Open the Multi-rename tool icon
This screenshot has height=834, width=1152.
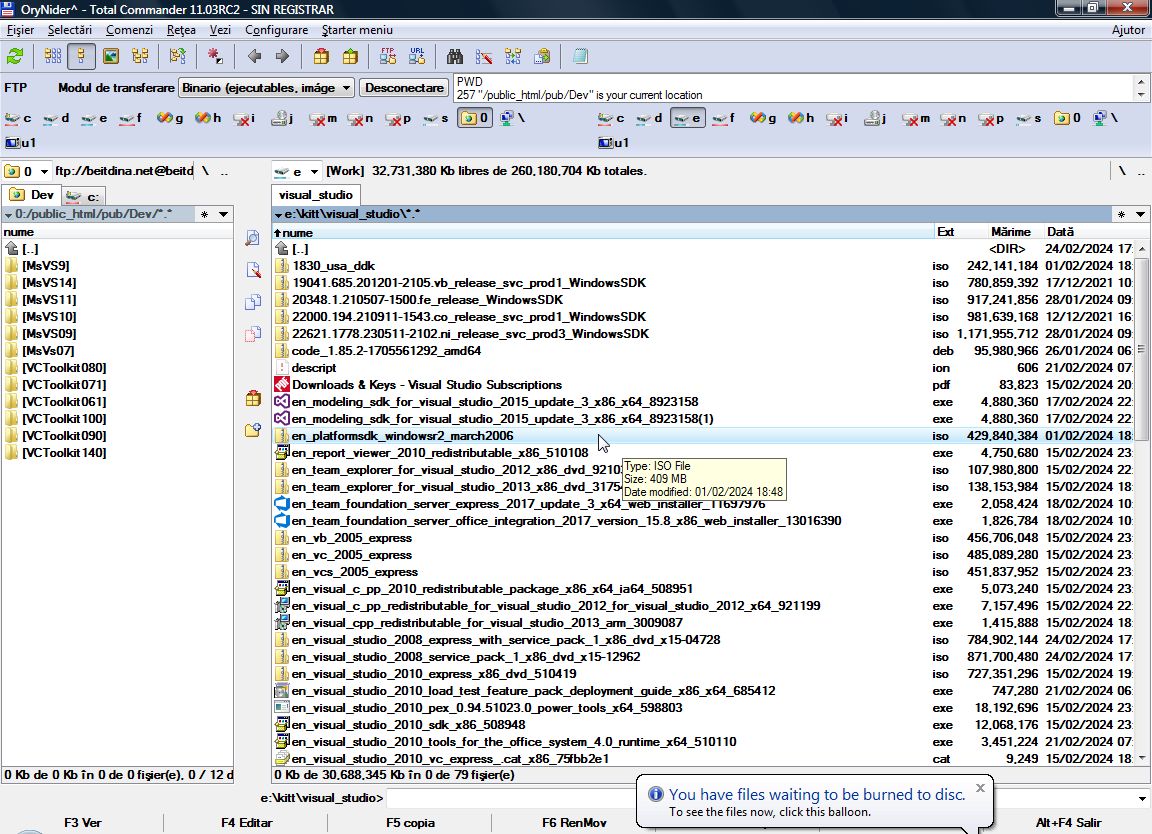[484, 57]
